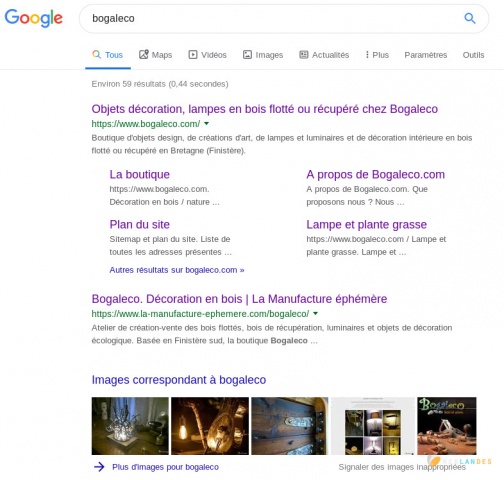This screenshot has height=480, width=504.
Task: Open Outils
Action: pos(473,55)
